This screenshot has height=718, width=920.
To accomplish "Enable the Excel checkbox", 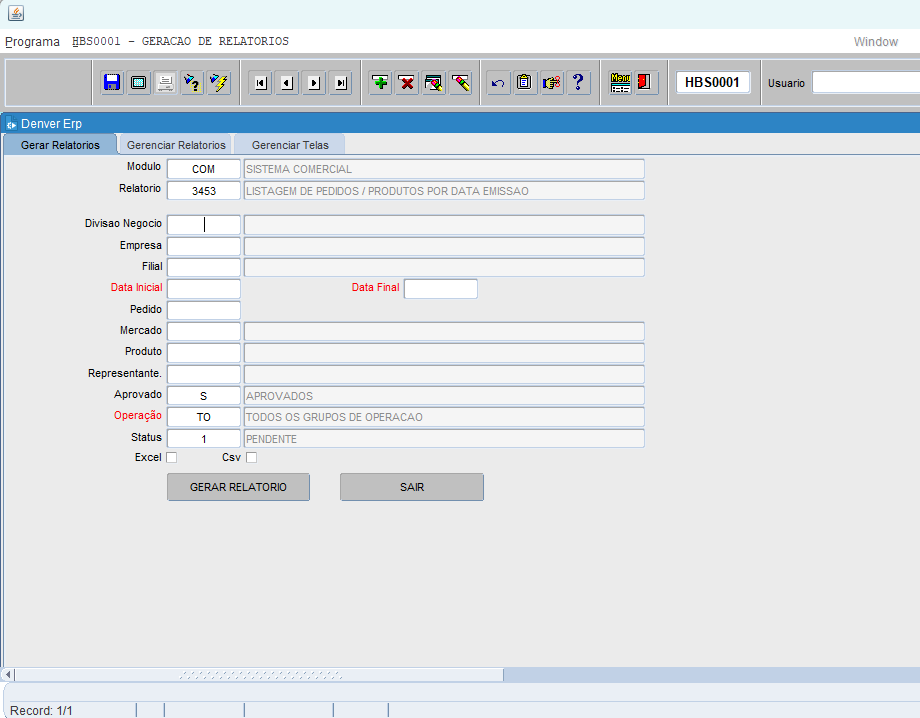I will 171,458.
